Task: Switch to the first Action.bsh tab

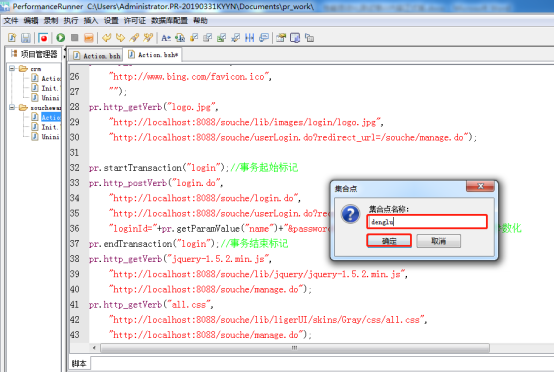Action: [x=97, y=56]
